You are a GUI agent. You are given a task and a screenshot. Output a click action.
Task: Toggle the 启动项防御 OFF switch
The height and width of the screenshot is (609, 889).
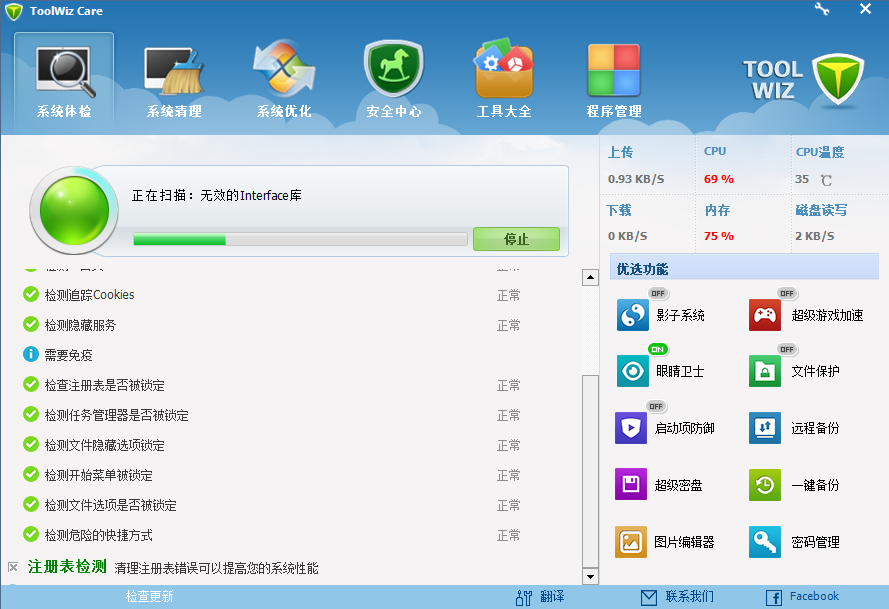coord(656,406)
